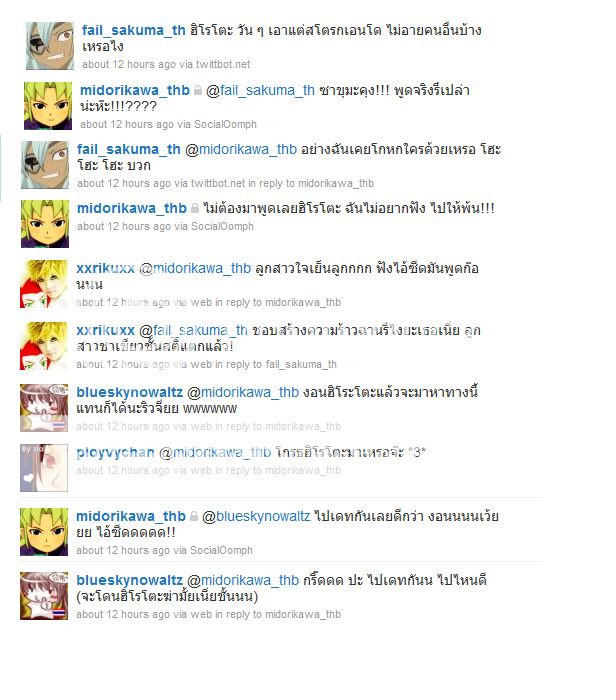Click midorikawa_thb avatar in second tweet
Screen dimensions: 616x700
click(x=48, y=106)
